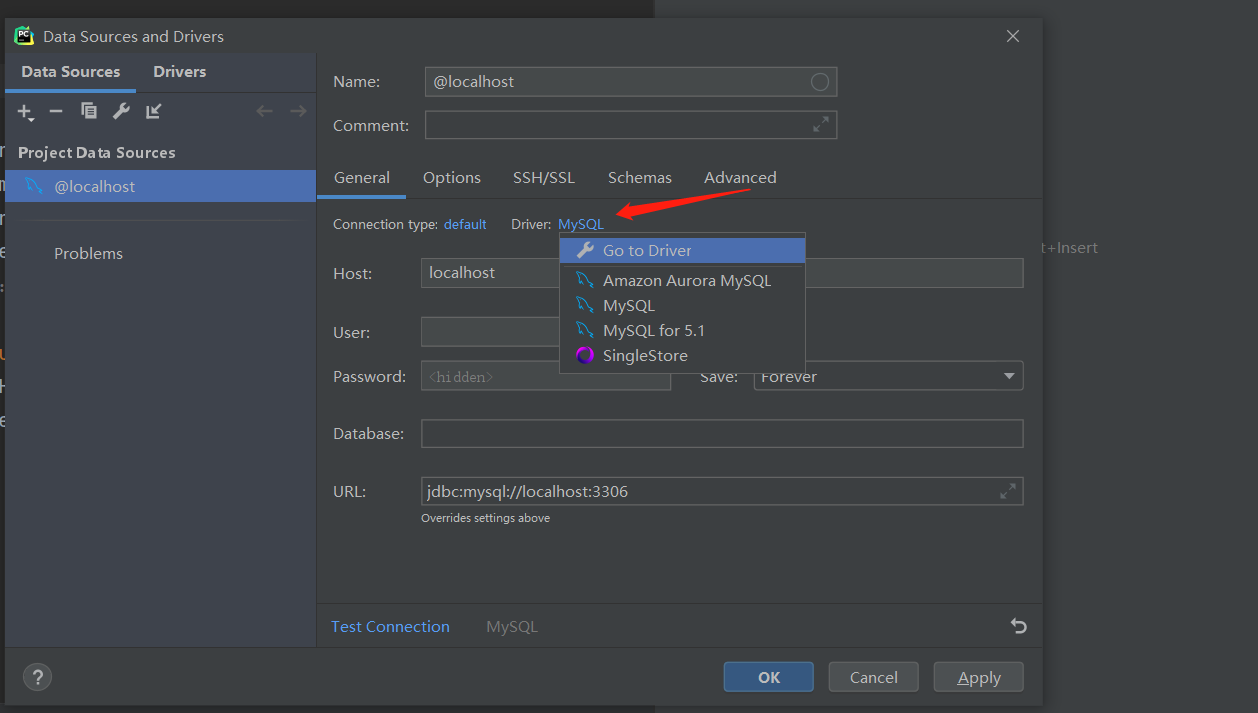1258x713 pixels.
Task: Switch to the Drivers tab
Action: click(x=180, y=72)
